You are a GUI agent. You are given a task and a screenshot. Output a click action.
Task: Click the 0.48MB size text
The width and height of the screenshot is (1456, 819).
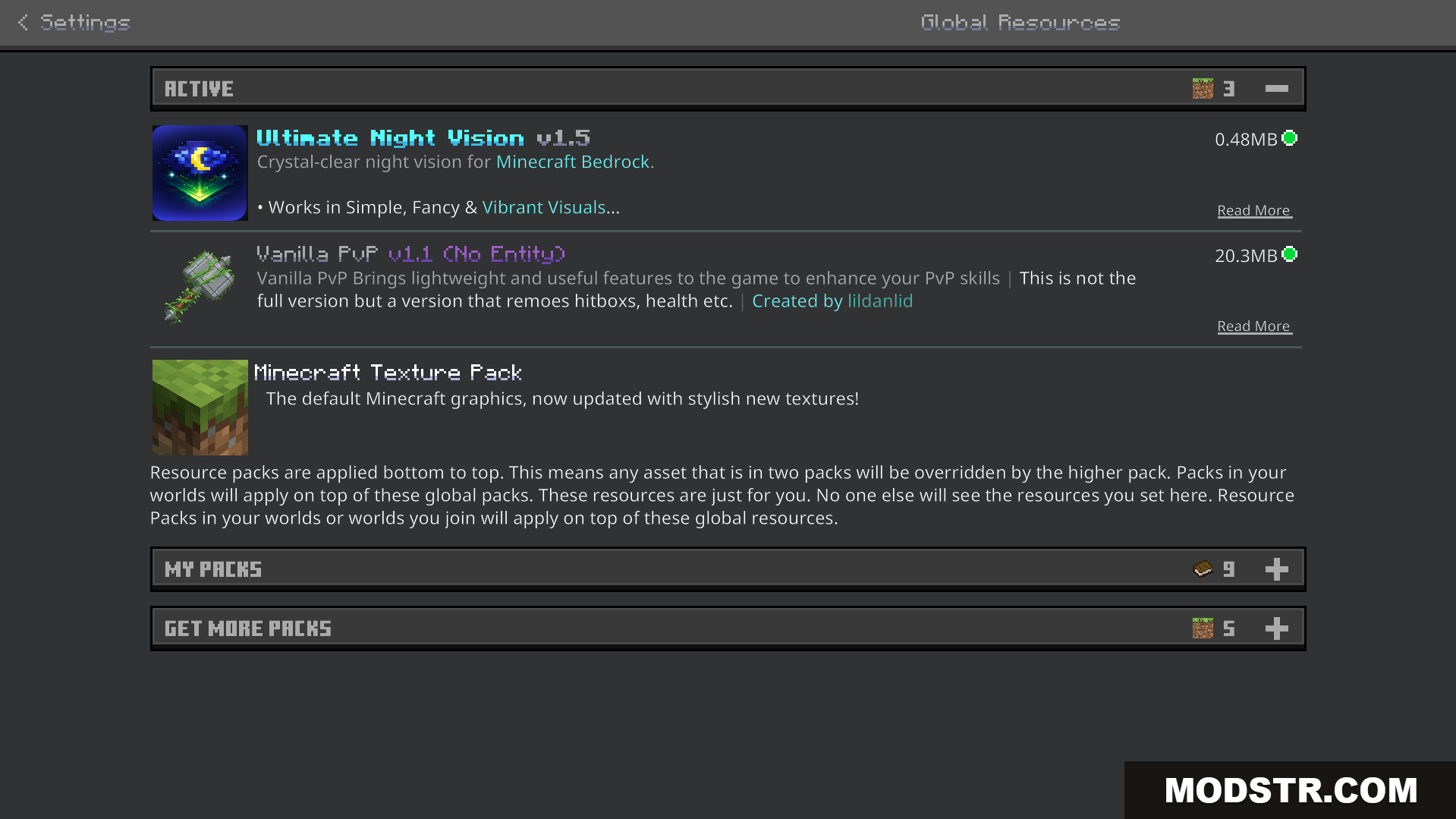[1246, 140]
